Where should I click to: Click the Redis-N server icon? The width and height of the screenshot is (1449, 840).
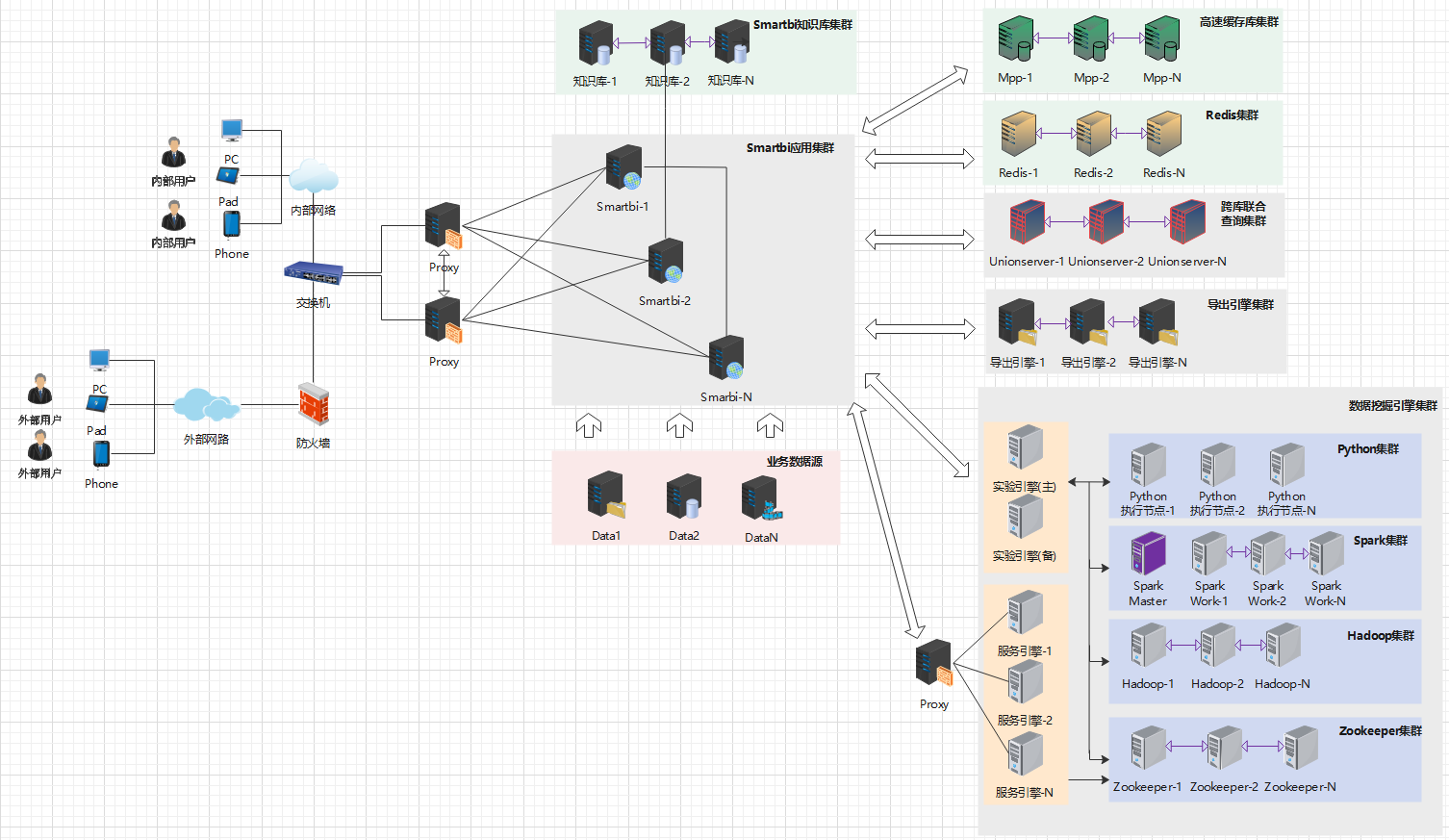click(1163, 135)
